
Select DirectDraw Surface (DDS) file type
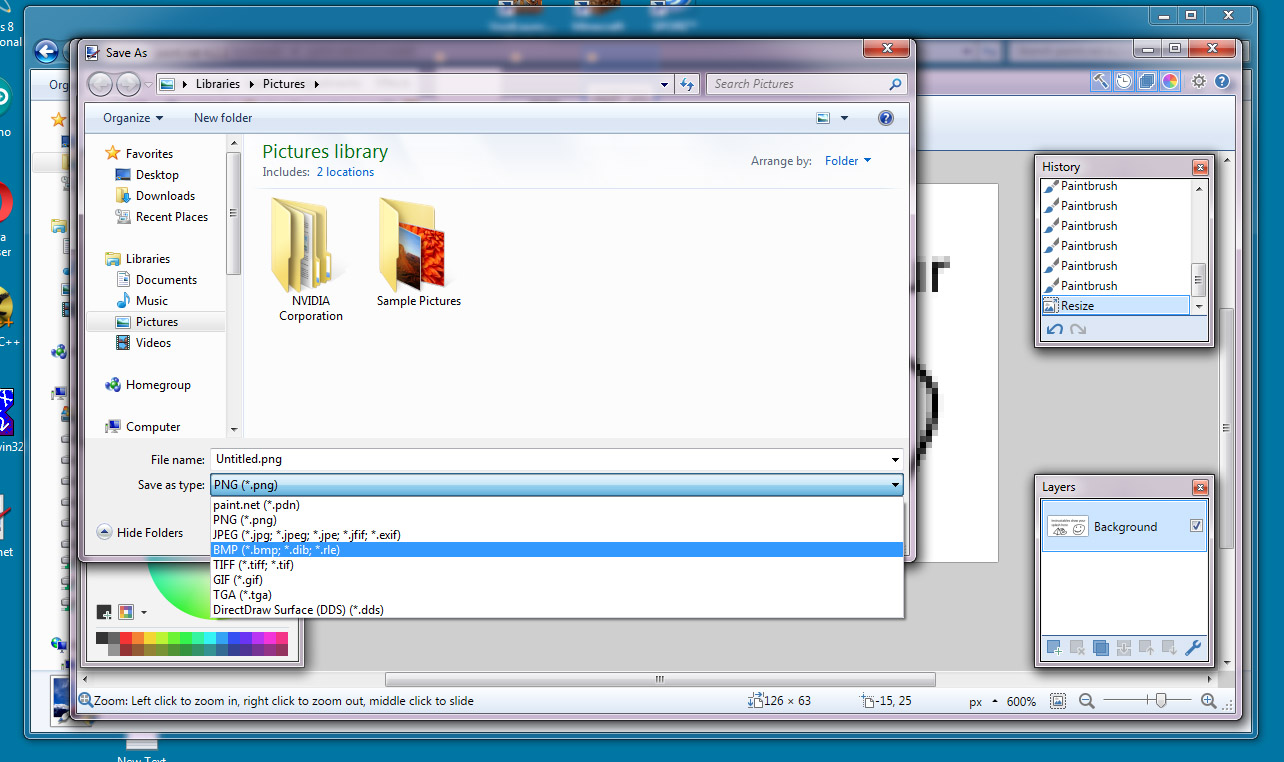pos(556,610)
